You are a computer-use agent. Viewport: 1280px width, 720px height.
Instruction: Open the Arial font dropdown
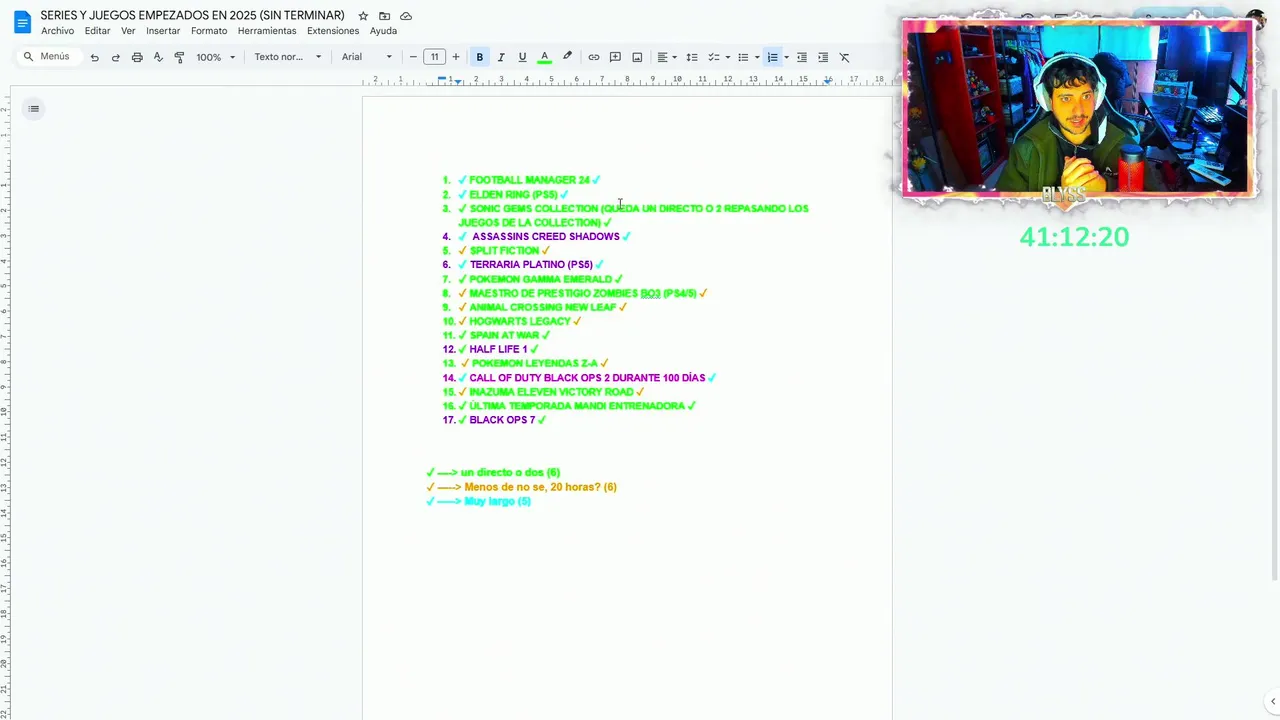[x=367, y=57]
